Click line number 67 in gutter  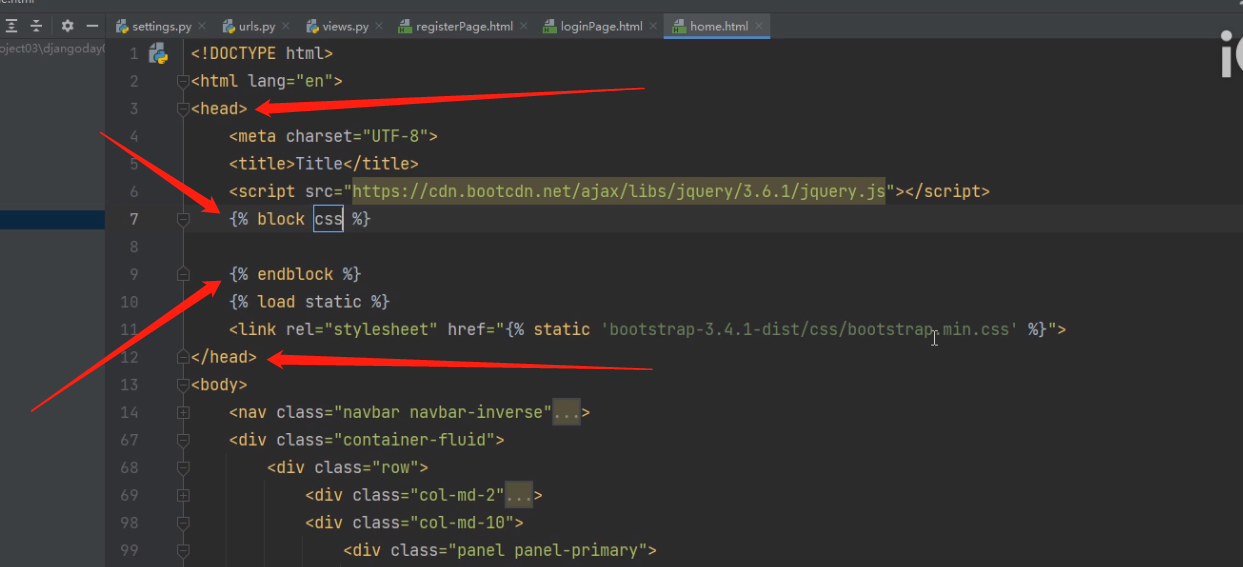coord(130,440)
